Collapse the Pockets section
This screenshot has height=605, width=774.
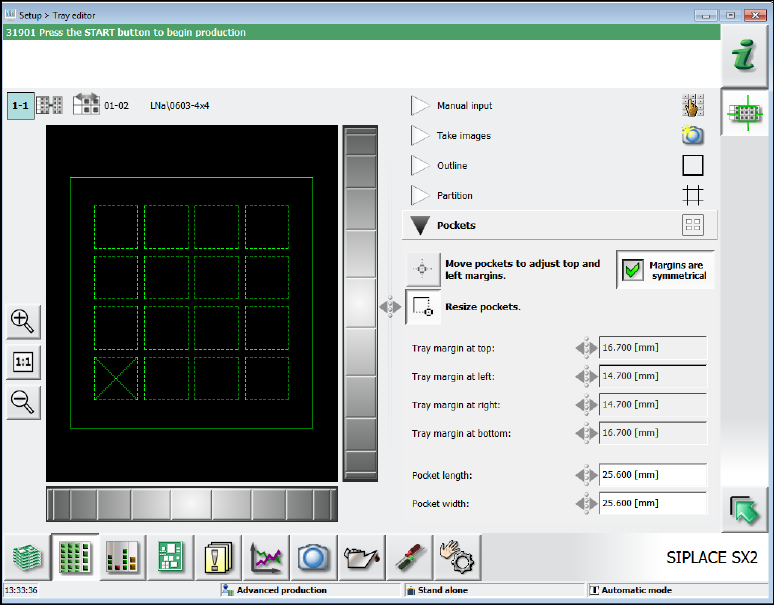click(x=421, y=226)
